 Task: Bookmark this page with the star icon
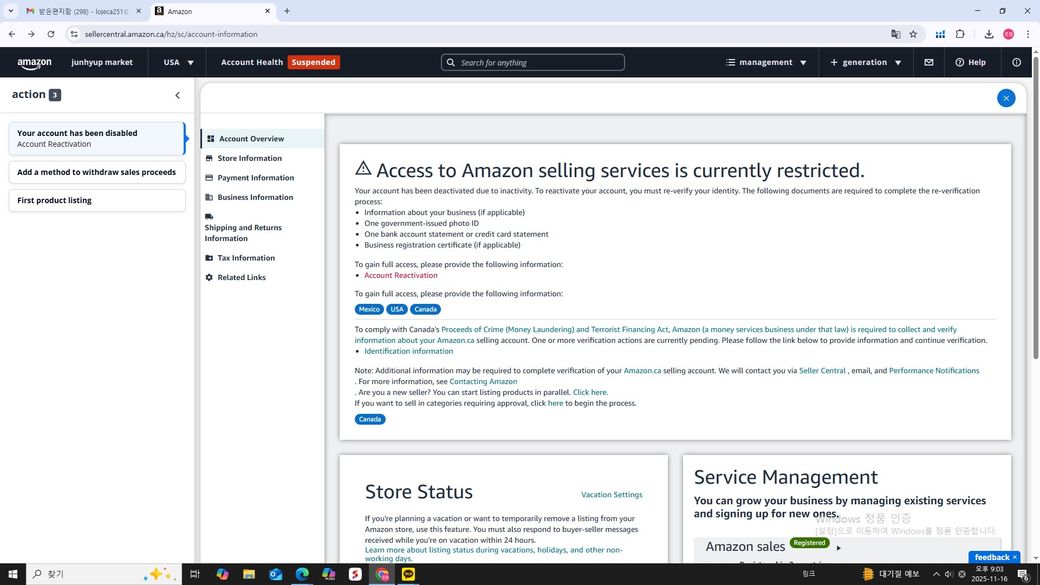[913, 34]
